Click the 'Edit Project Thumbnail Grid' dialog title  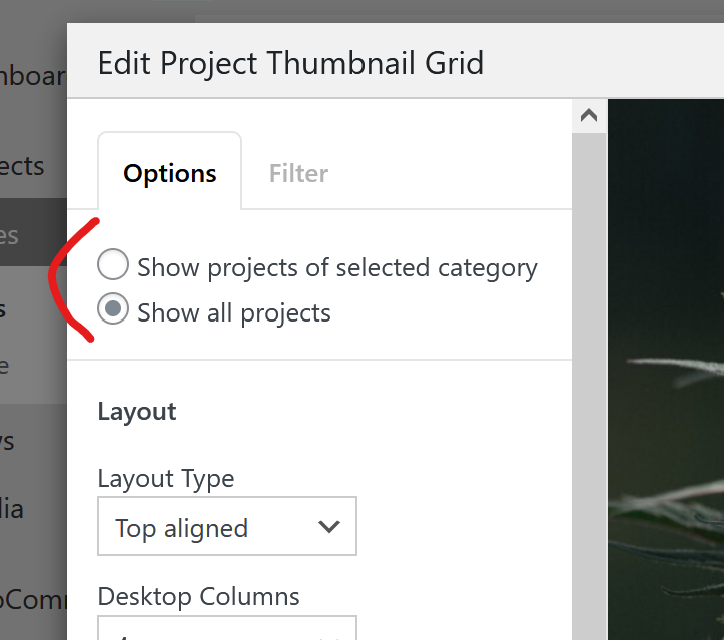(x=291, y=63)
